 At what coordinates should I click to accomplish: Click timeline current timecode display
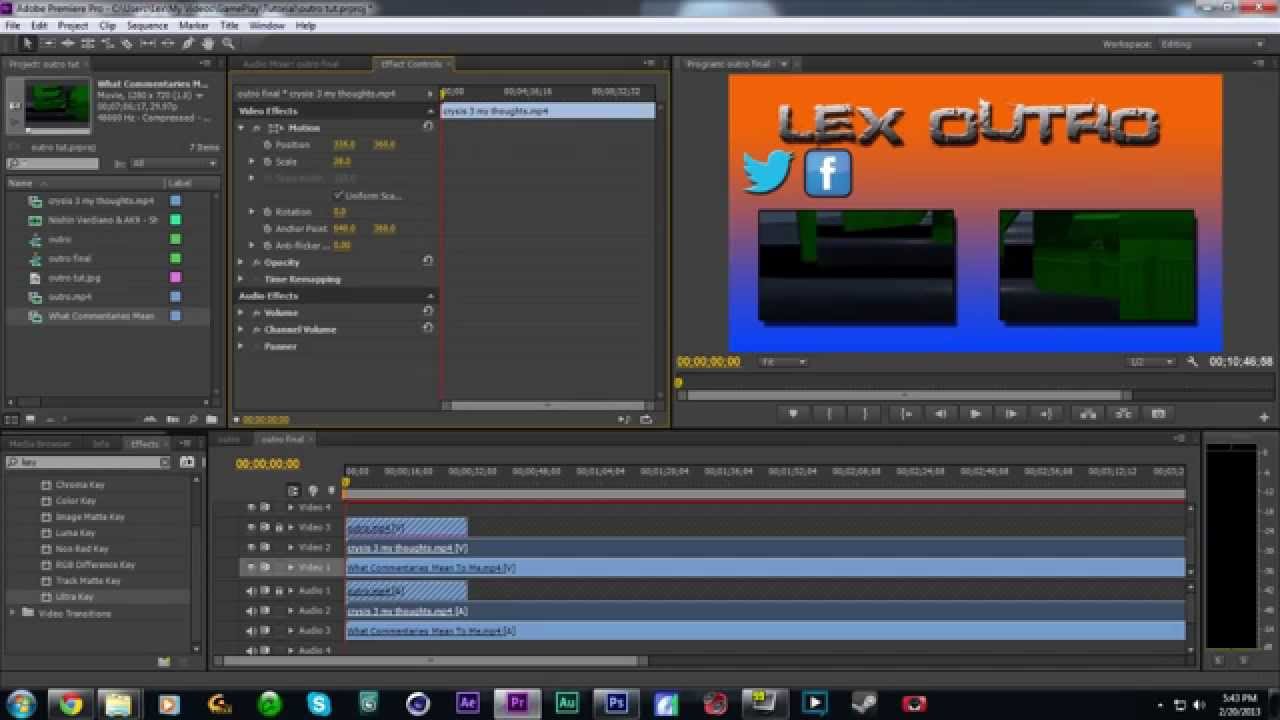click(x=267, y=464)
